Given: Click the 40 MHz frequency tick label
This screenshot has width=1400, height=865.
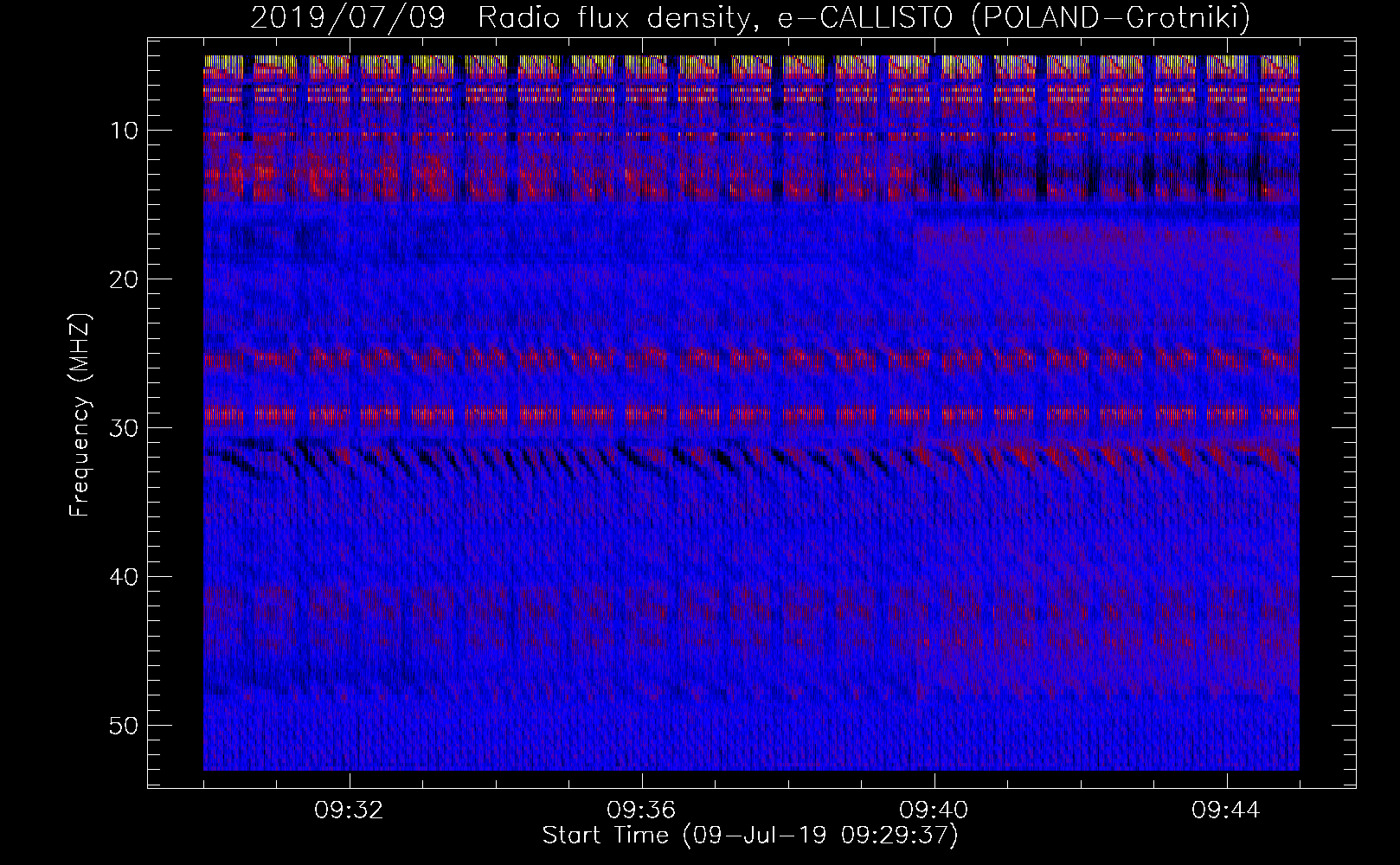Looking at the screenshot, I should [125, 577].
